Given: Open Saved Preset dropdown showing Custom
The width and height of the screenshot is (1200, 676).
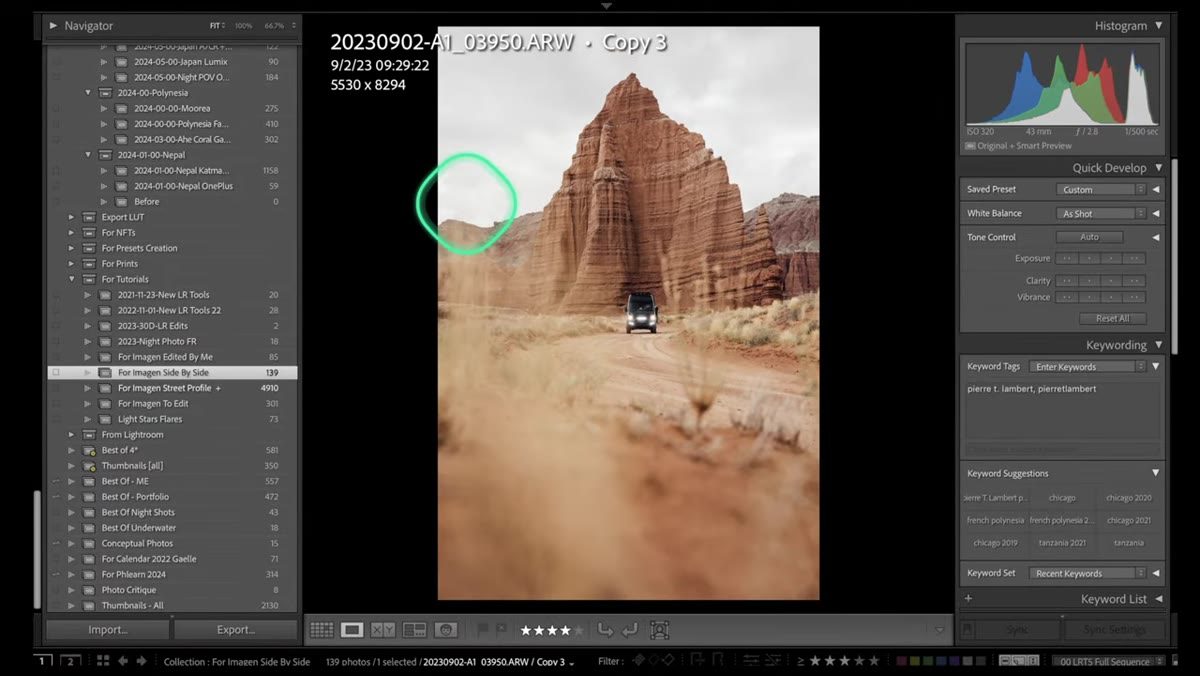Looking at the screenshot, I should click(x=1101, y=189).
